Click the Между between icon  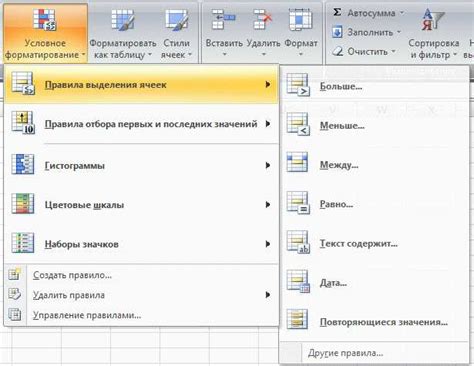297,162
